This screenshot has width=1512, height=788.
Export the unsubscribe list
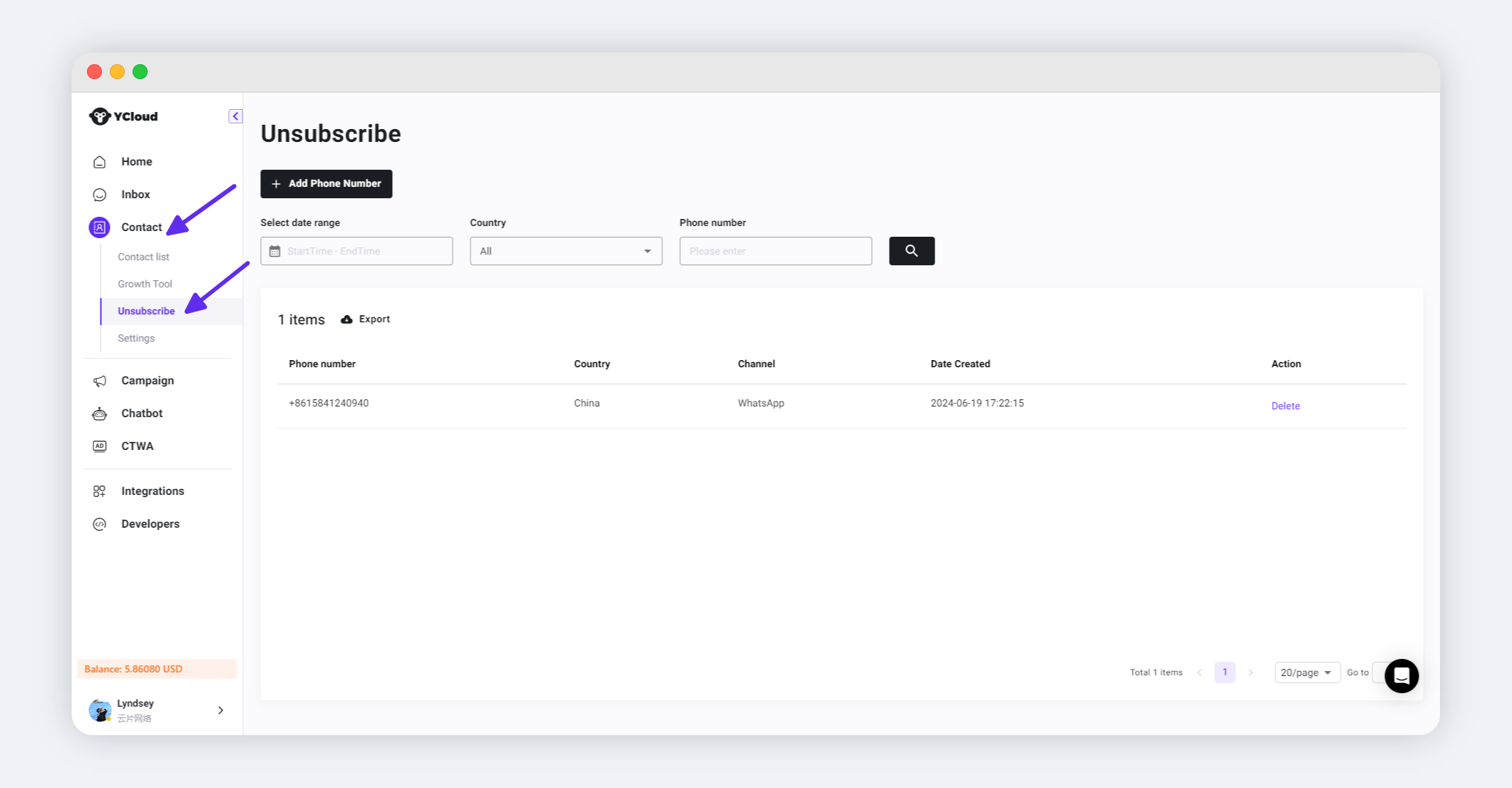coord(366,319)
